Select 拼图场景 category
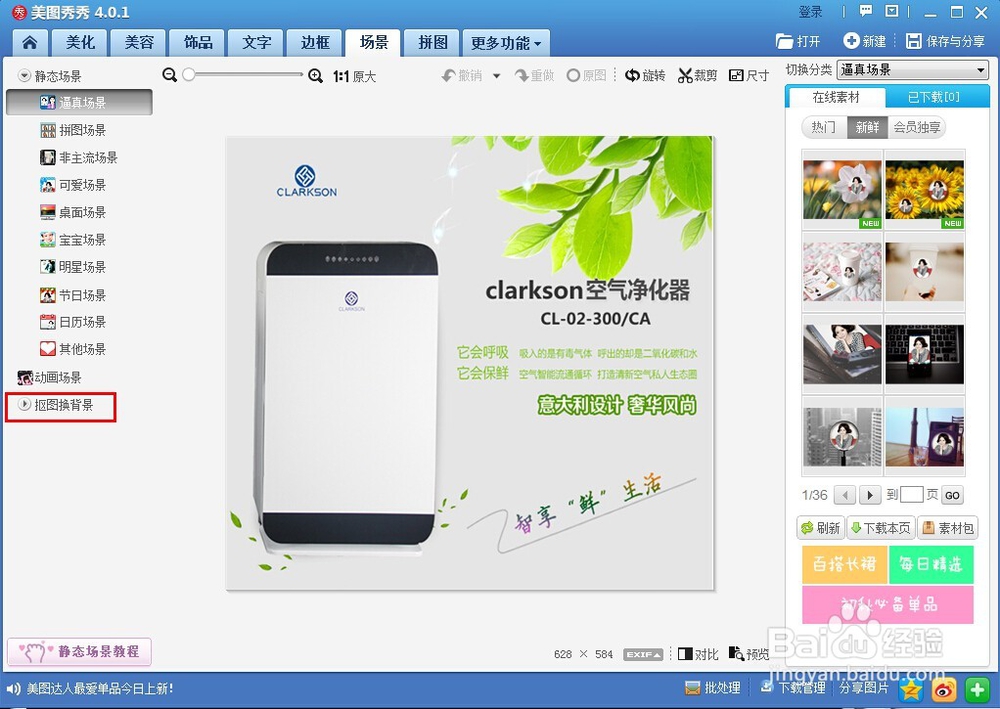The height and width of the screenshot is (709, 1000). click(73, 130)
